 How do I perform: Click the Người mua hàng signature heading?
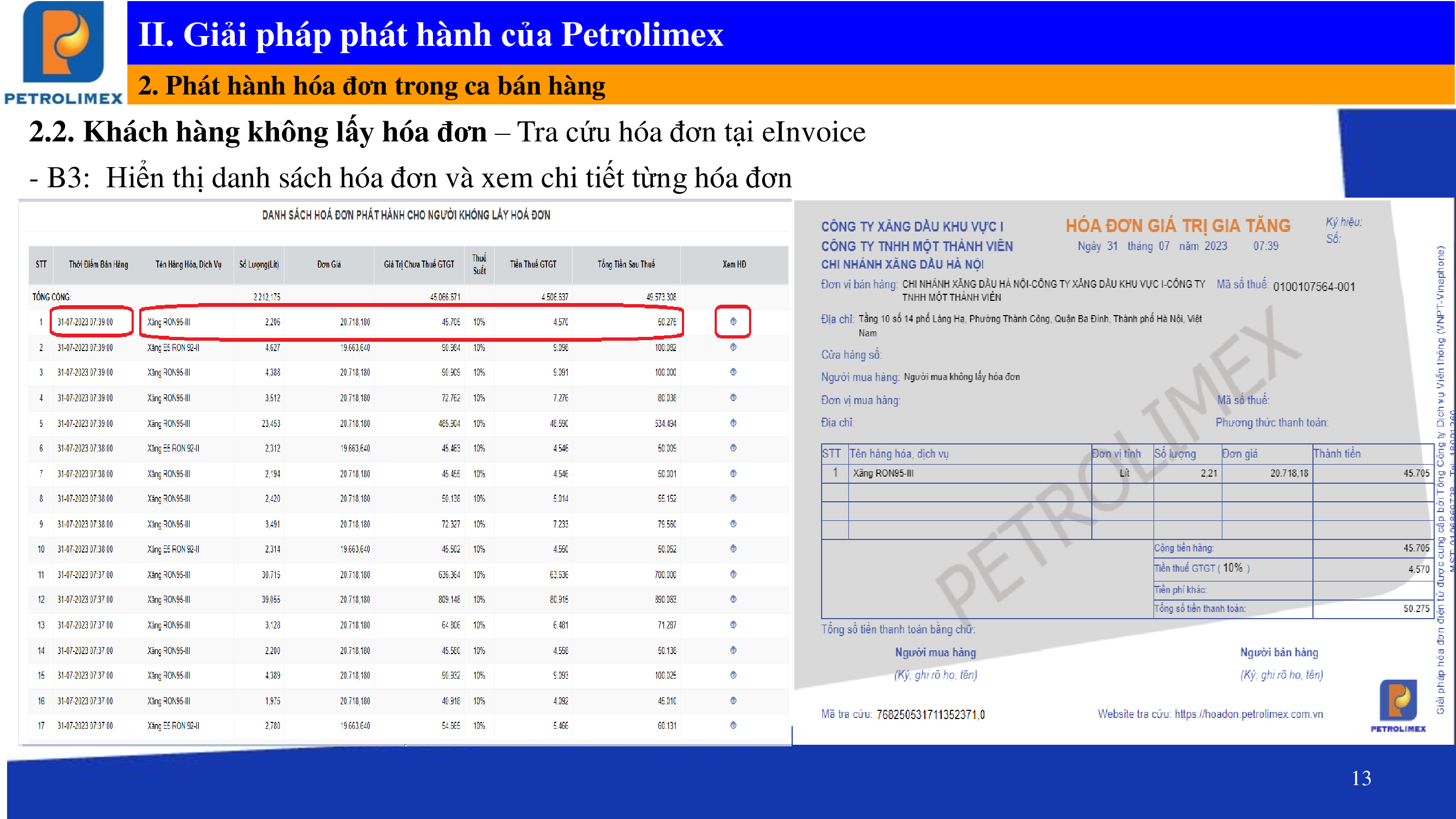point(935,652)
